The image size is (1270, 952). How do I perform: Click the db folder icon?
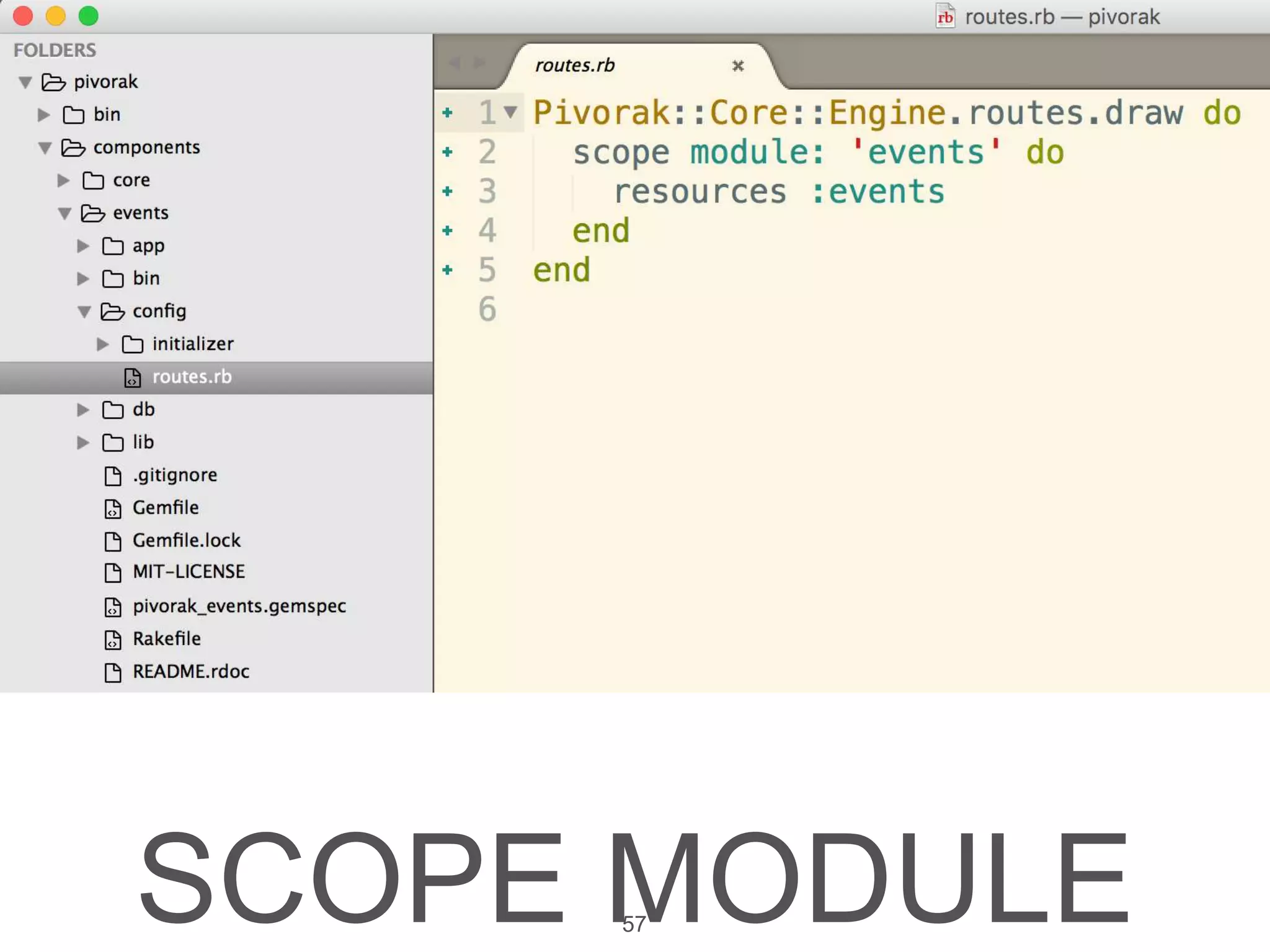pos(113,410)
